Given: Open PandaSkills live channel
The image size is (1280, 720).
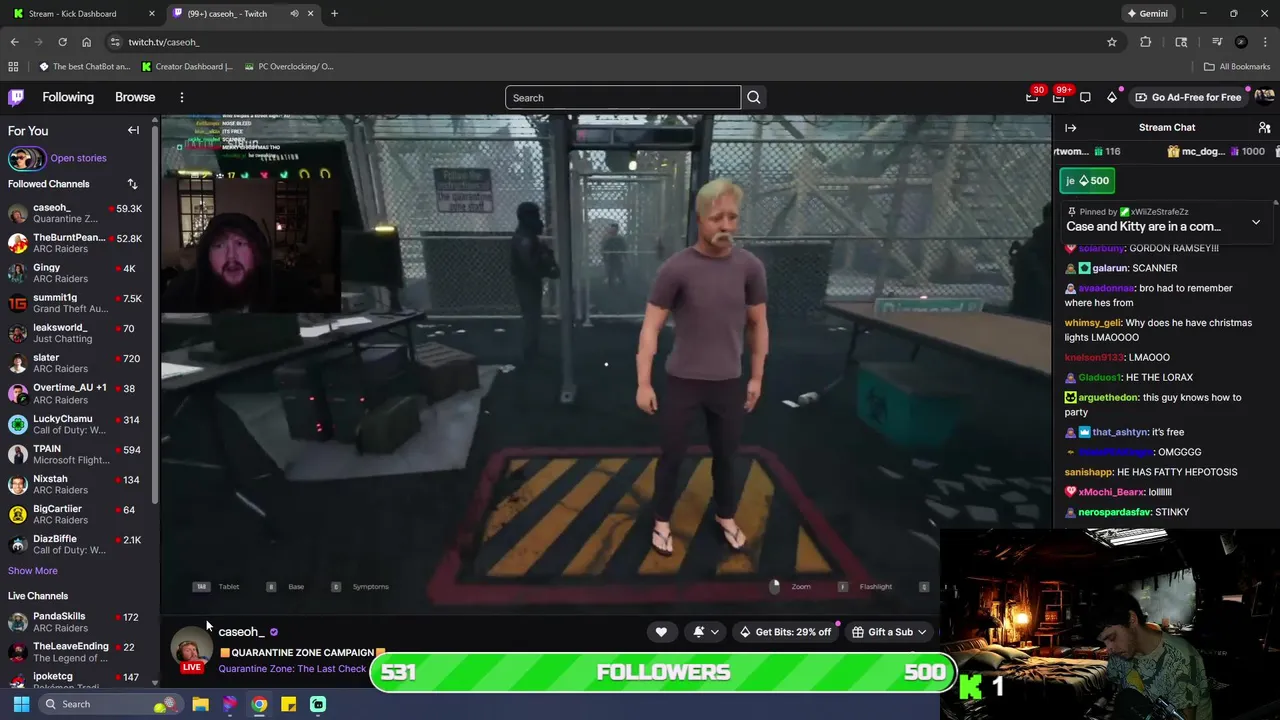Looking at the screenshot, I should point(78,622).
